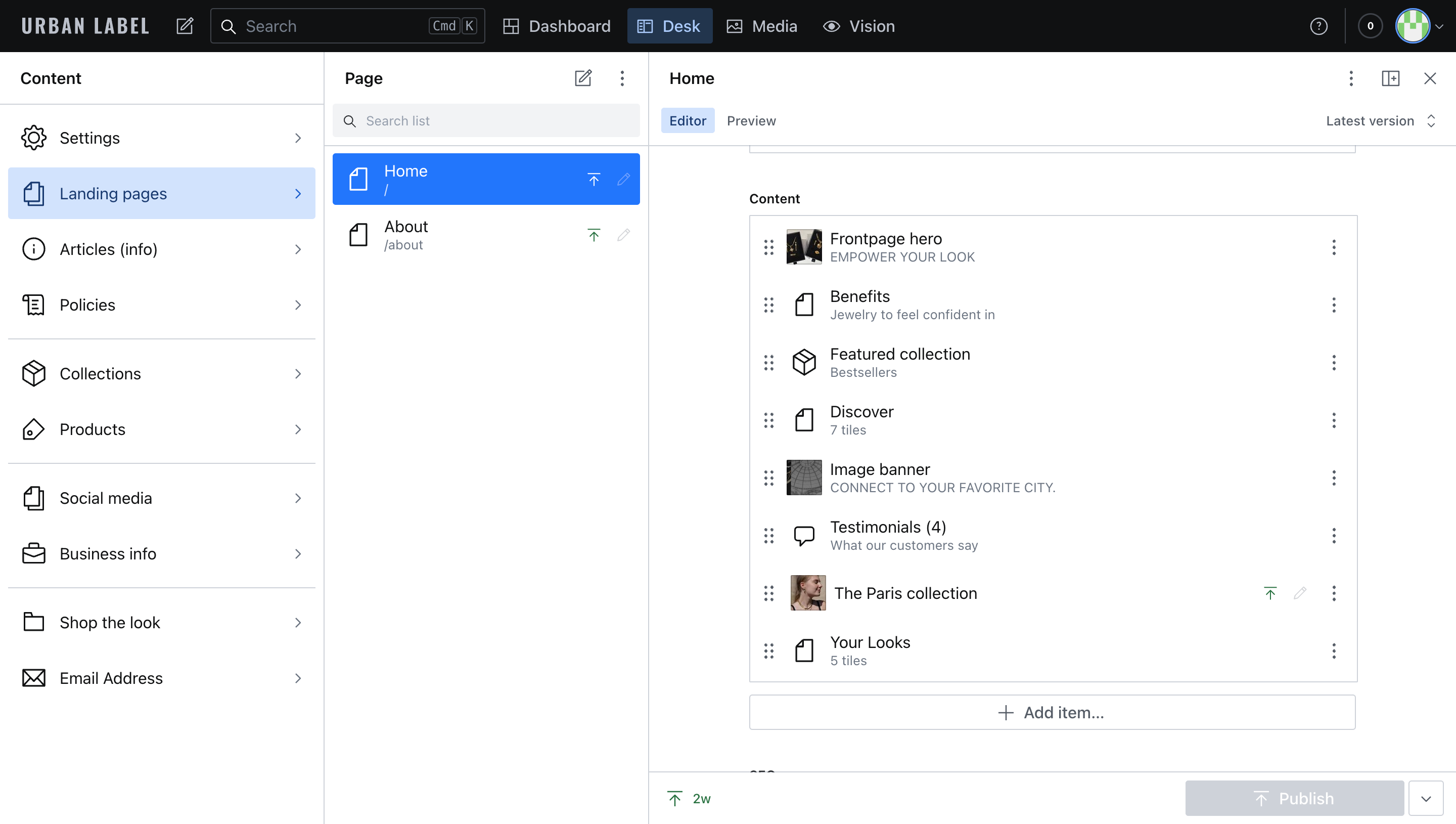Open the Testimonials item three-dot menu
Viewport: 1456px width, 824px height.
1334,535
